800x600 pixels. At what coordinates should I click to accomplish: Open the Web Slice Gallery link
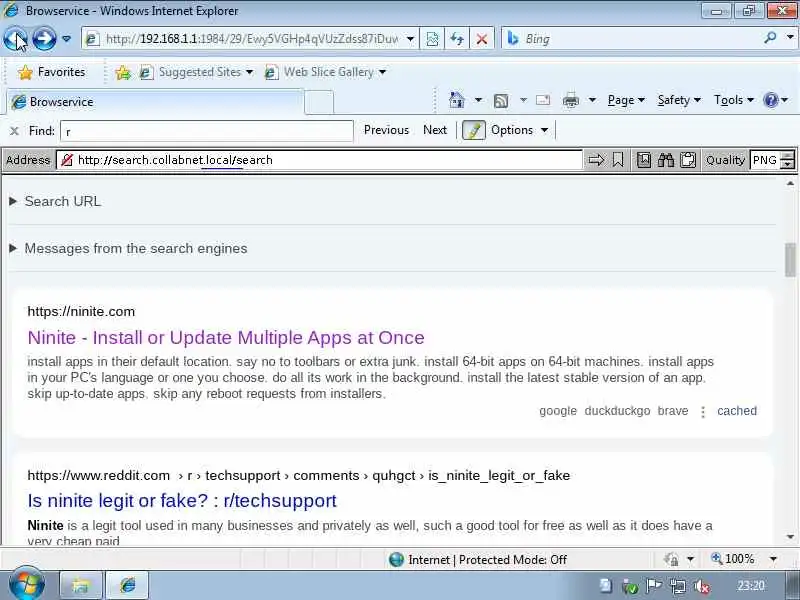[x=325, y=72]
